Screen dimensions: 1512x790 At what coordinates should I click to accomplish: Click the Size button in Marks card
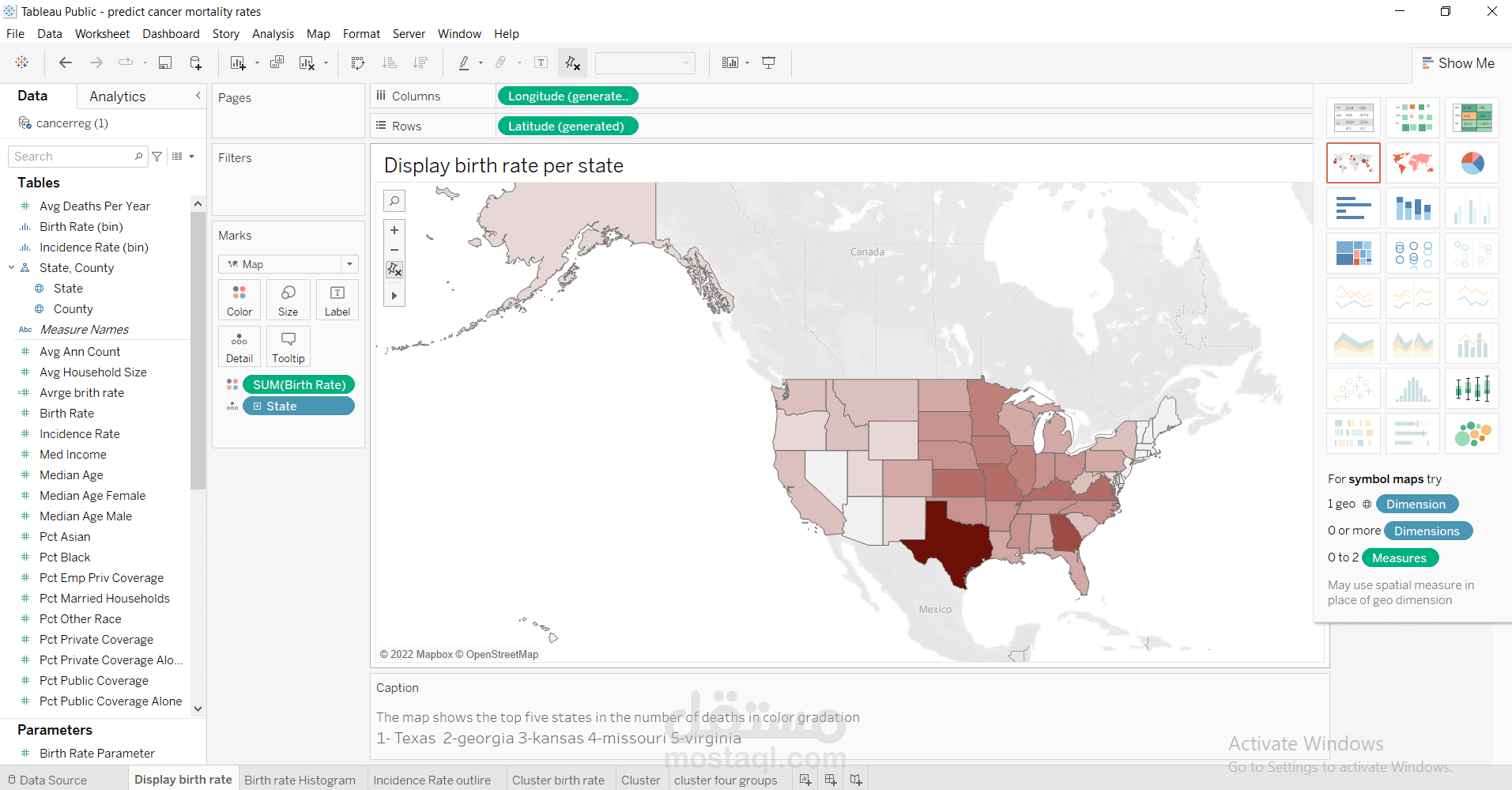[x=288, y=299]
